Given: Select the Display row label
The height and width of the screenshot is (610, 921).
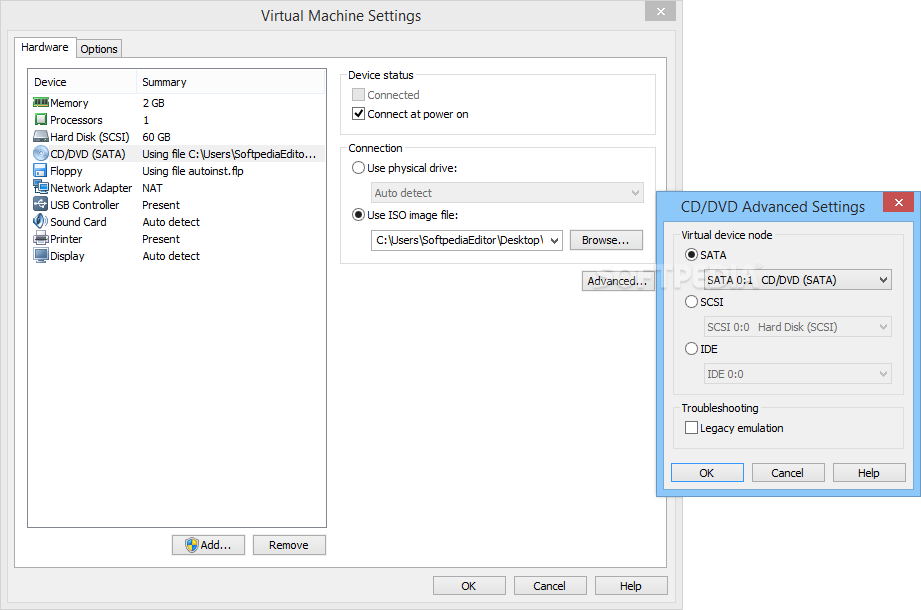Looking at the screenshot, I should click(68, 256).
